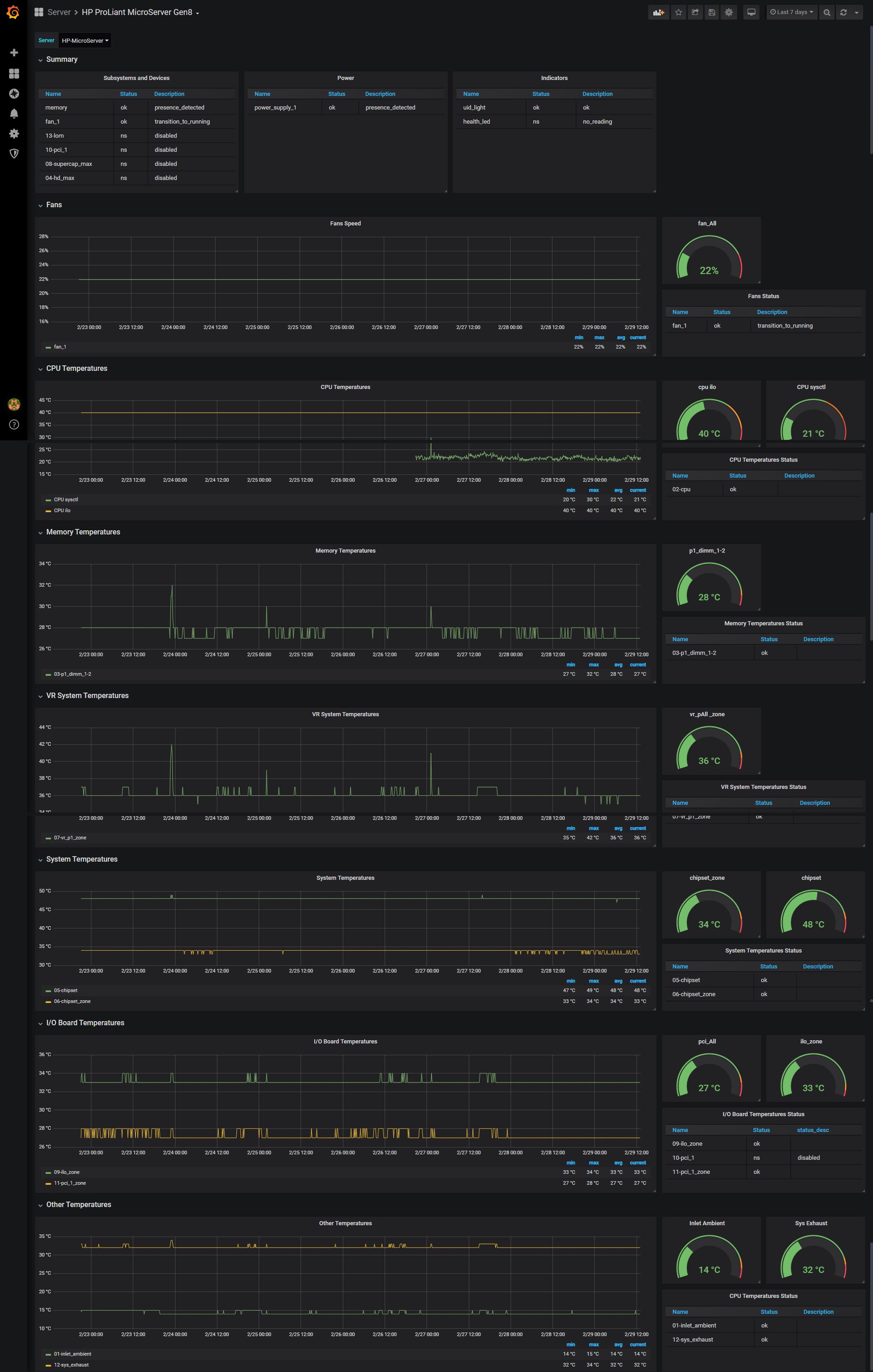Click the Server breadcrumb link
The image size is (873, 1372).
click(59, 13)
